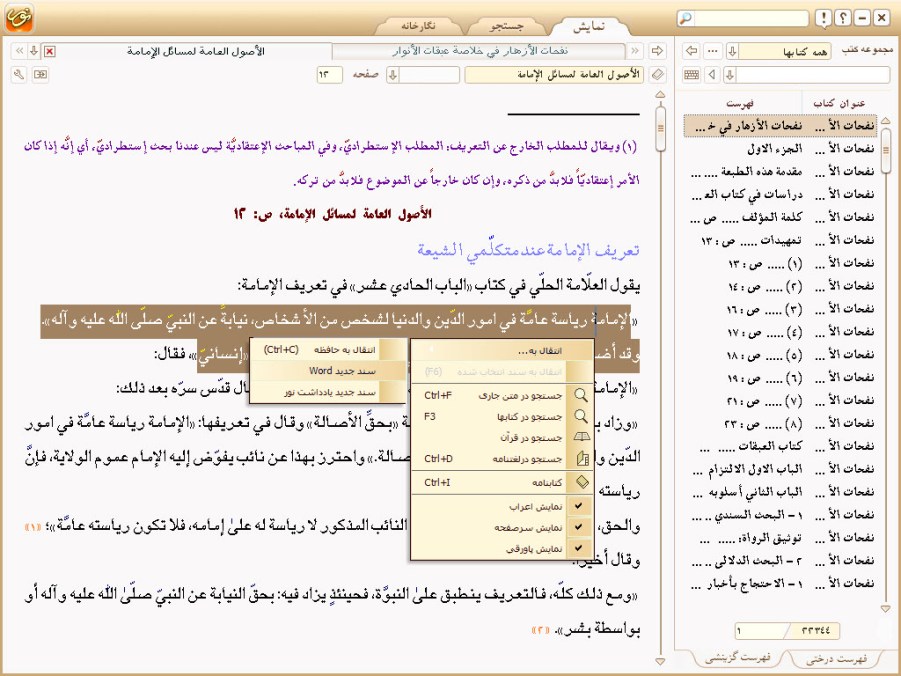Click the double chevron after the نفحات الأزهار tab
This screenshot has width=901, height=676.
(635, 51)
